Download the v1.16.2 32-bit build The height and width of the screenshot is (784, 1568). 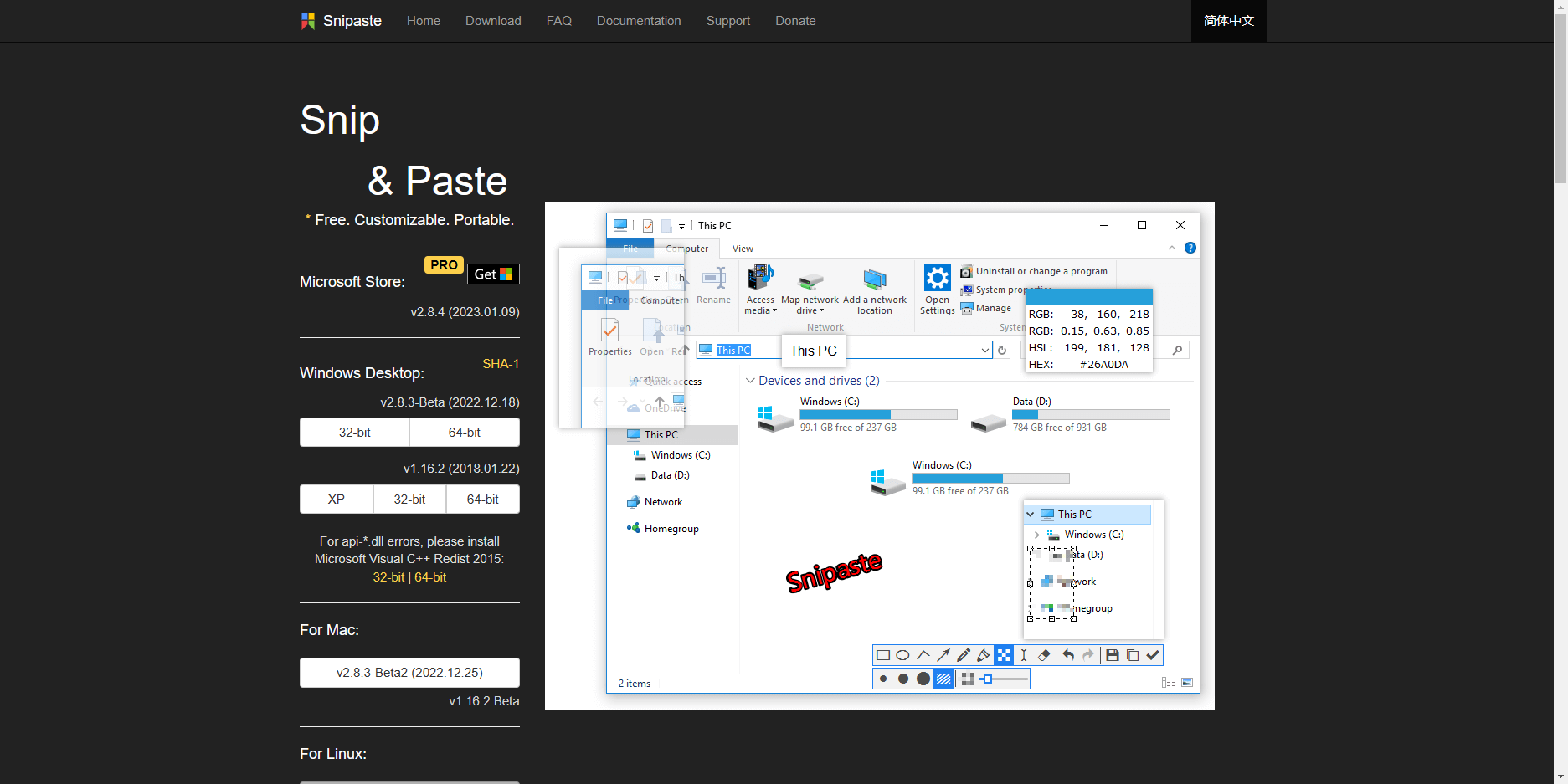point(410,500)
